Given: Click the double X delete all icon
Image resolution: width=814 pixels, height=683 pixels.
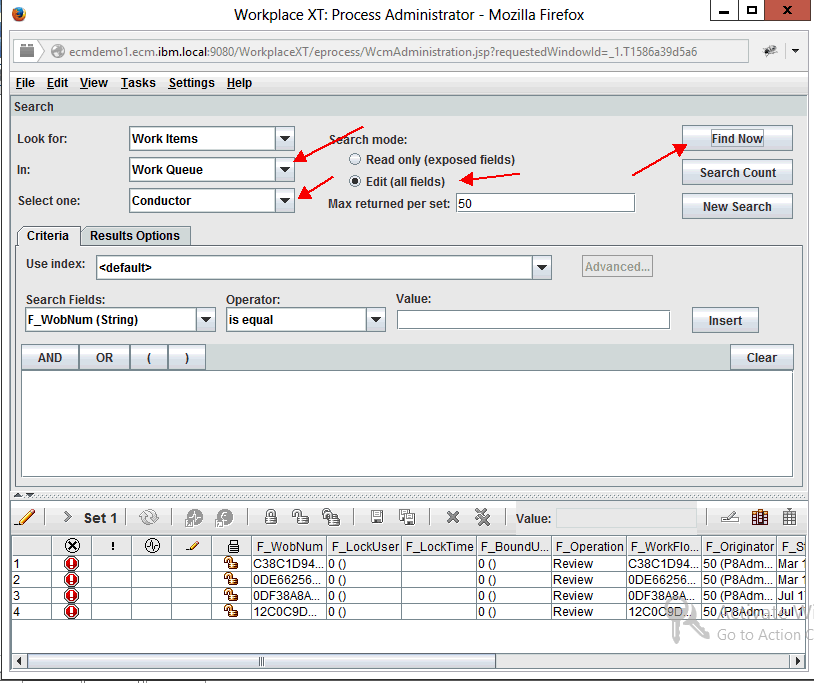Looking at the screenshot, I should (482, 517).
